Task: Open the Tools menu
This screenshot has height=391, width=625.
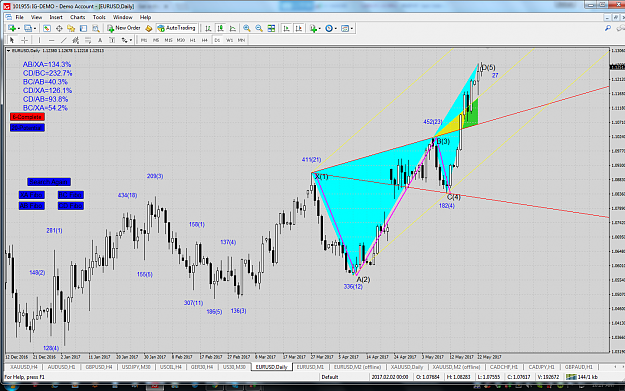Action: pyautogui.click(x=99, y=17)
